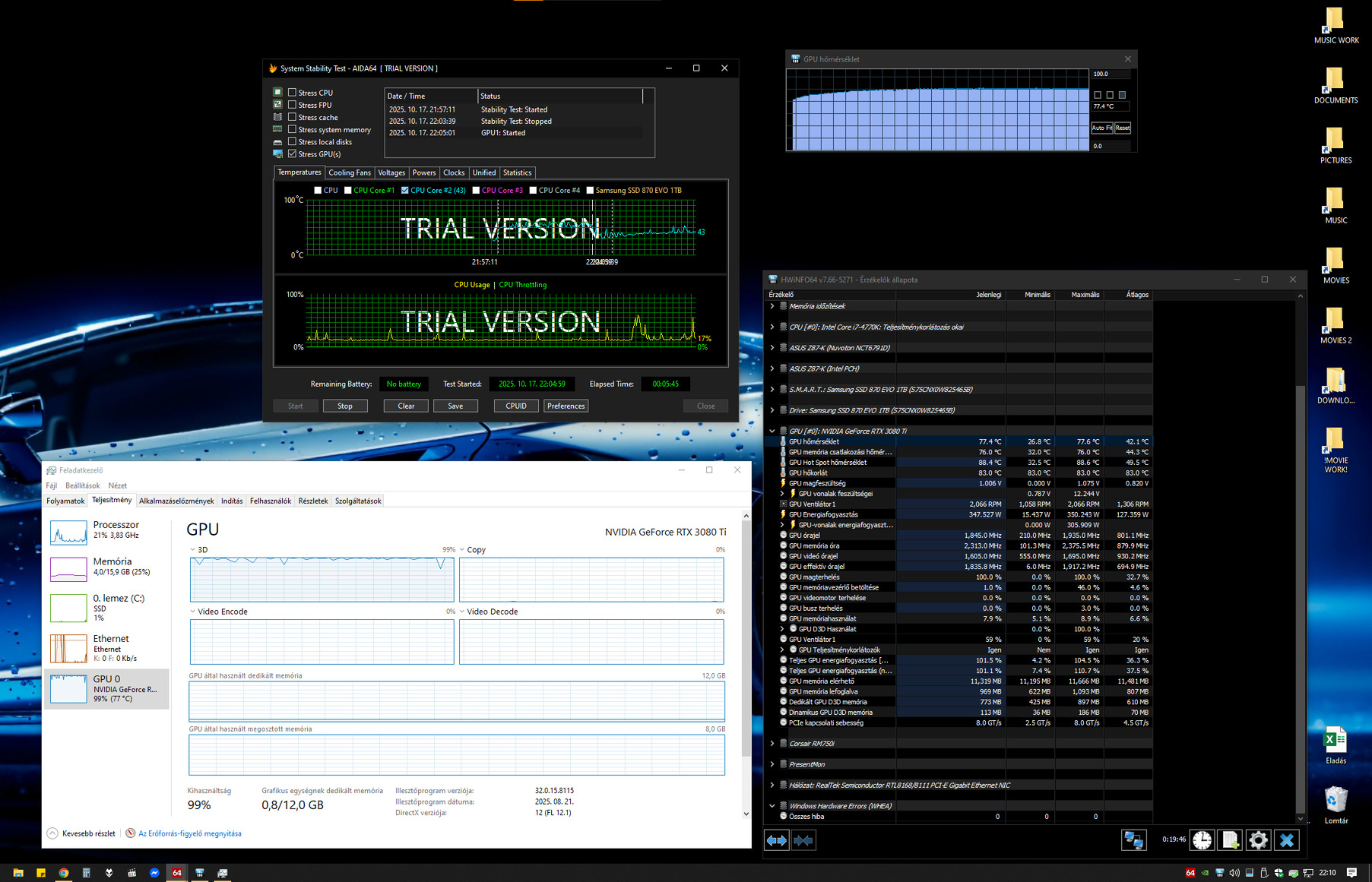Viewport: 1372px width, 882px height.
Task: Click AIDA64 flame icon in title bar
Action: coord(273,68)
